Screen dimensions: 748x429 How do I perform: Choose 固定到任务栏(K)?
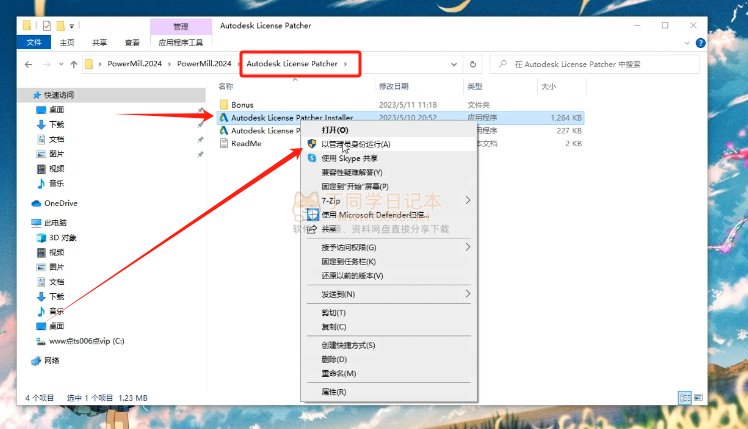389,262
